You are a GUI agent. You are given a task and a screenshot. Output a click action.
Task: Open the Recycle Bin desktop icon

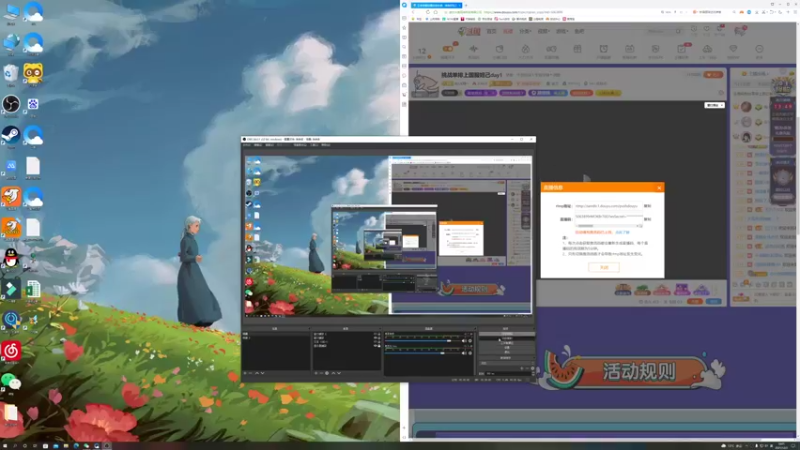point(11,73)
